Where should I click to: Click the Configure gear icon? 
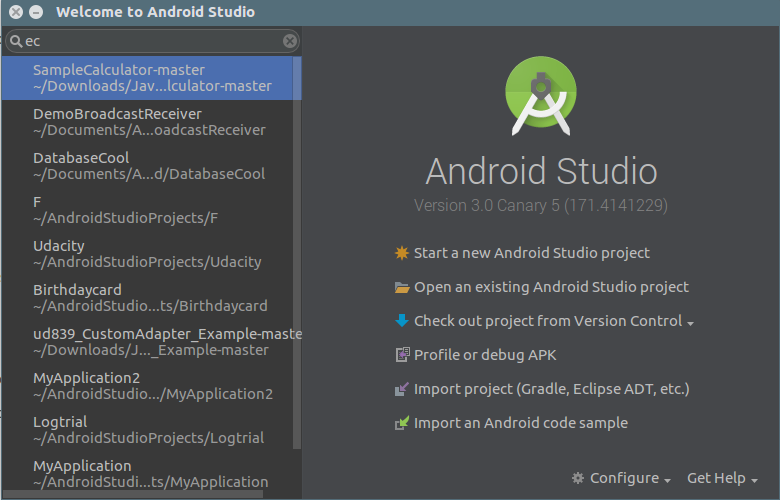click(578, 478)
